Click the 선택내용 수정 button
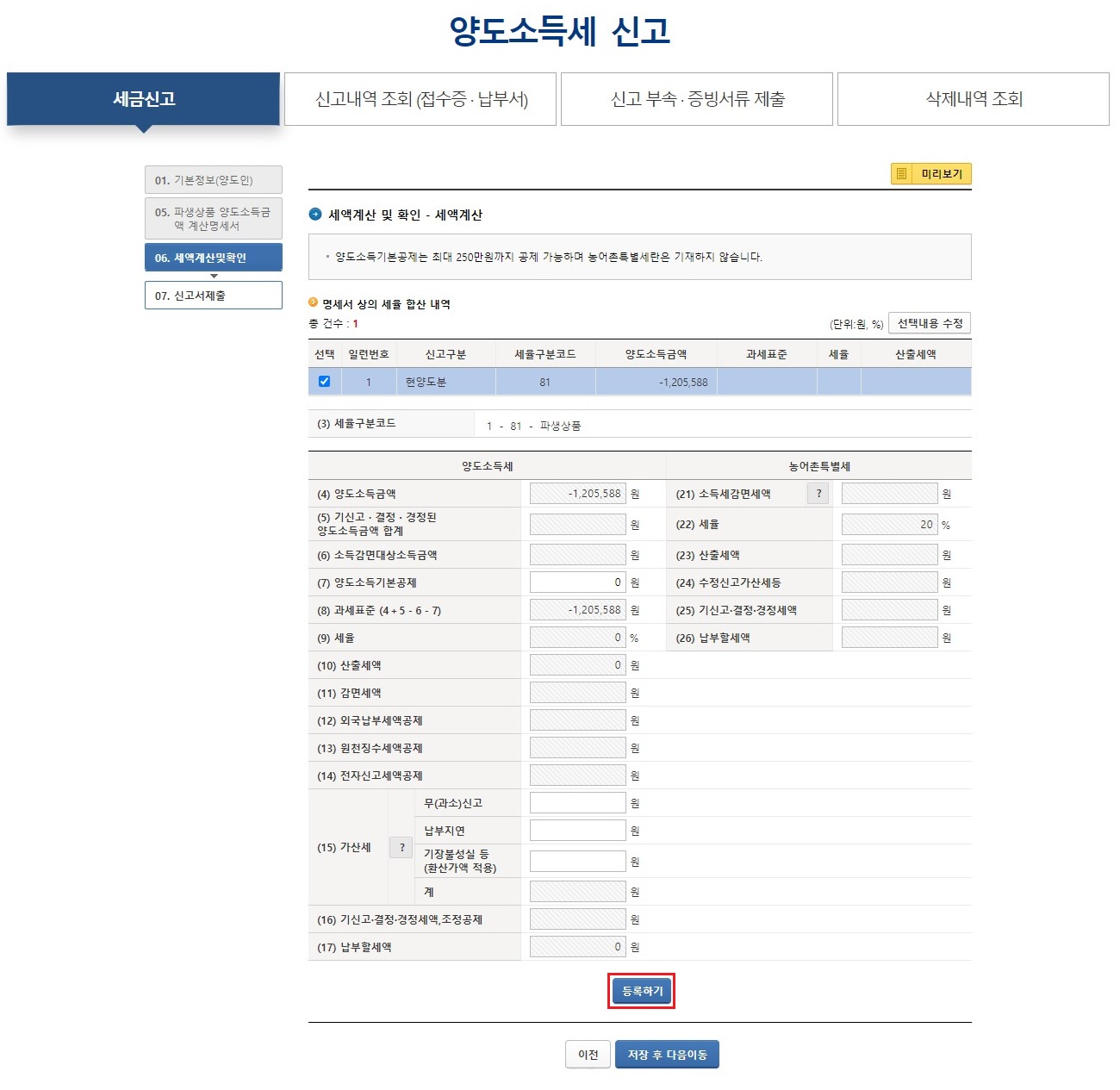The image size is (1120, 1090). pos(930,323)
